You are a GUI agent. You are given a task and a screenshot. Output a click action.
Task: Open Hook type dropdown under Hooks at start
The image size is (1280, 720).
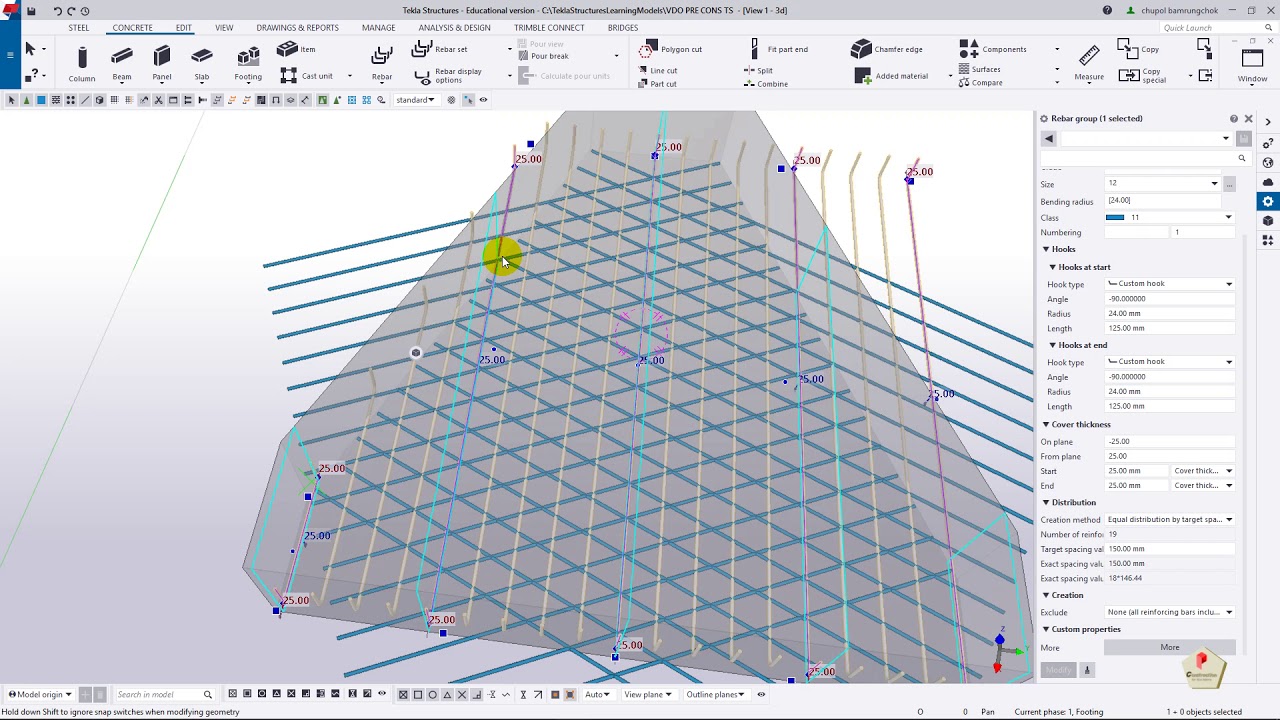click(1170, 284)
